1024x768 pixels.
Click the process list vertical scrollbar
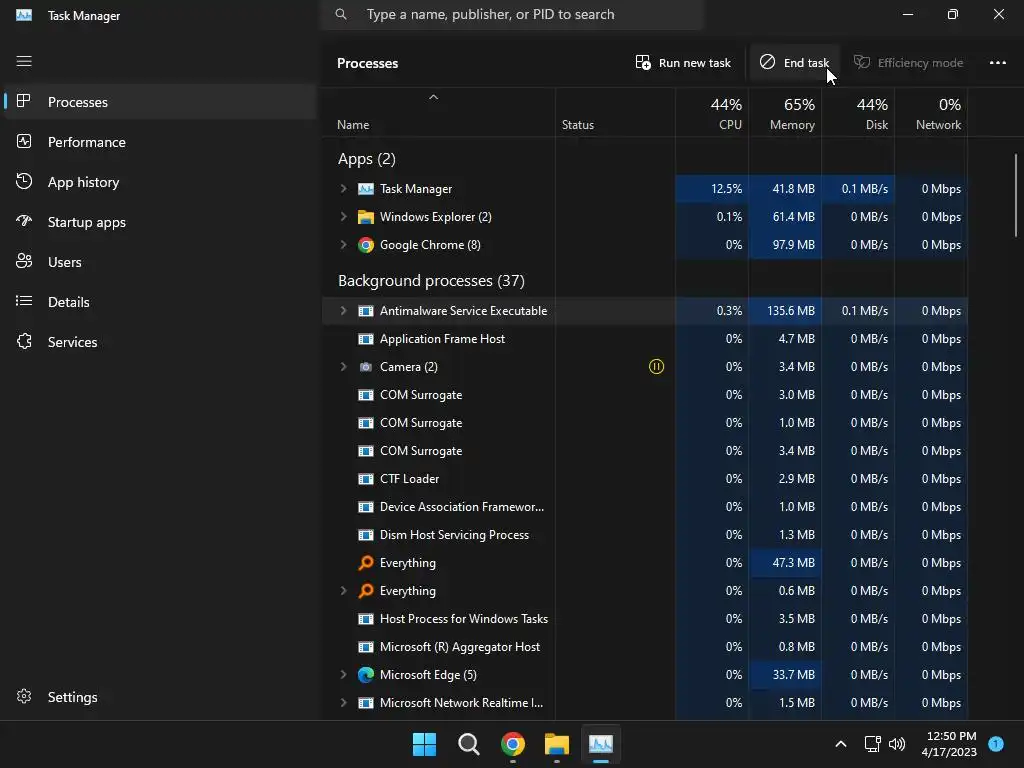point(1016,195)
